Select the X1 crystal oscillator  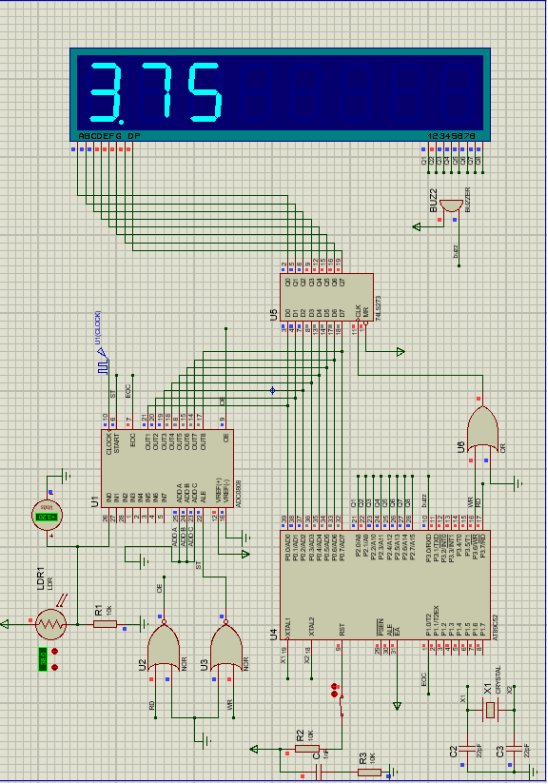tap(490, 710)
